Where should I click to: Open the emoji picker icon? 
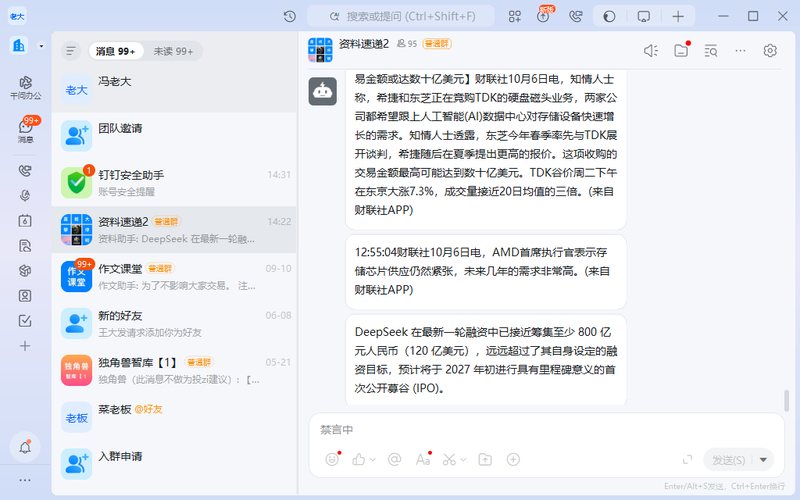pyautogui.click(x=332, y=459)
